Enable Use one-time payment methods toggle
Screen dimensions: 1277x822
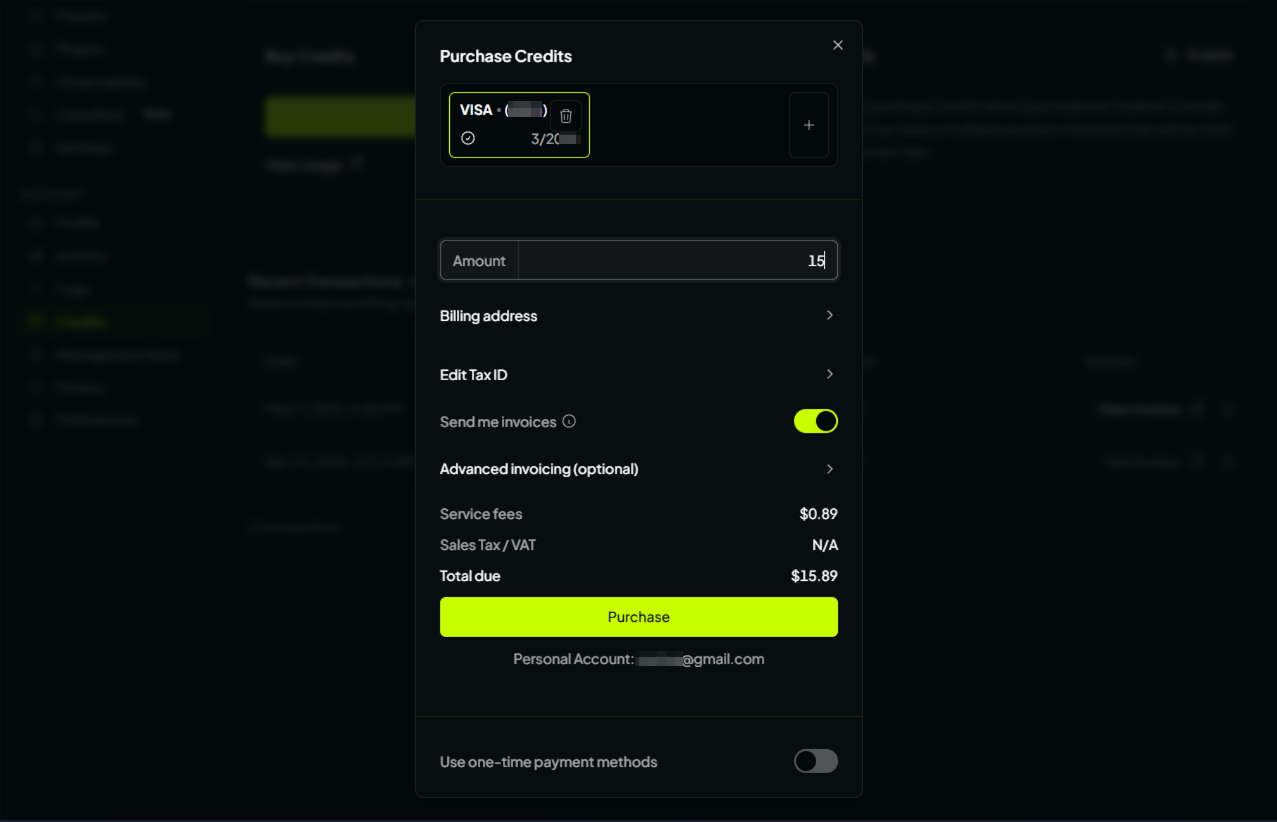click(816, 761)
